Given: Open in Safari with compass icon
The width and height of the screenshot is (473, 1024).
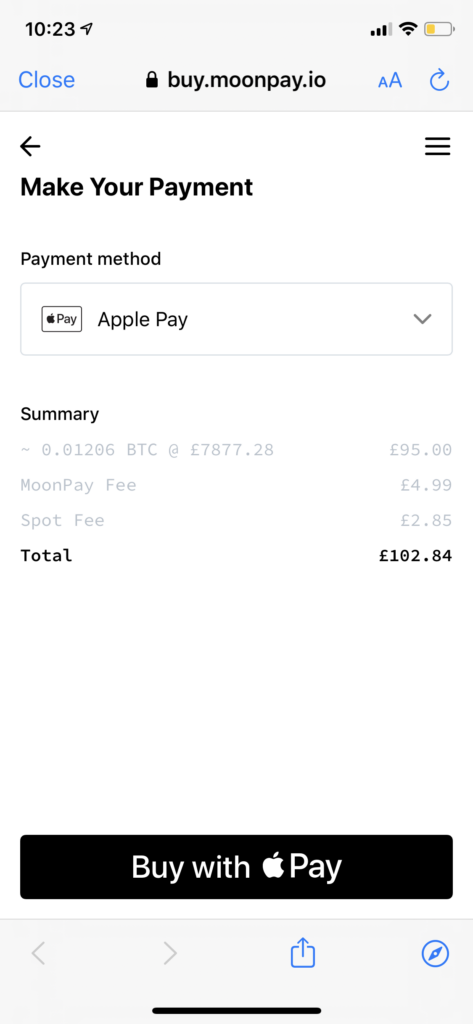Looking at the screenshot, I should 435,954.
